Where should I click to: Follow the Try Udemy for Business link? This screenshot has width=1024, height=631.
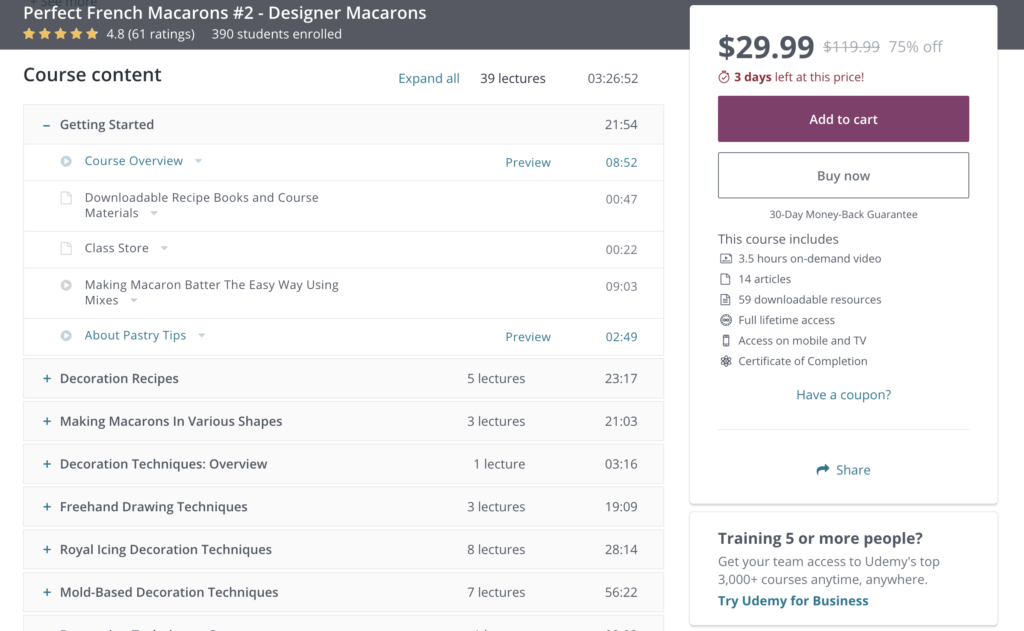793,601
